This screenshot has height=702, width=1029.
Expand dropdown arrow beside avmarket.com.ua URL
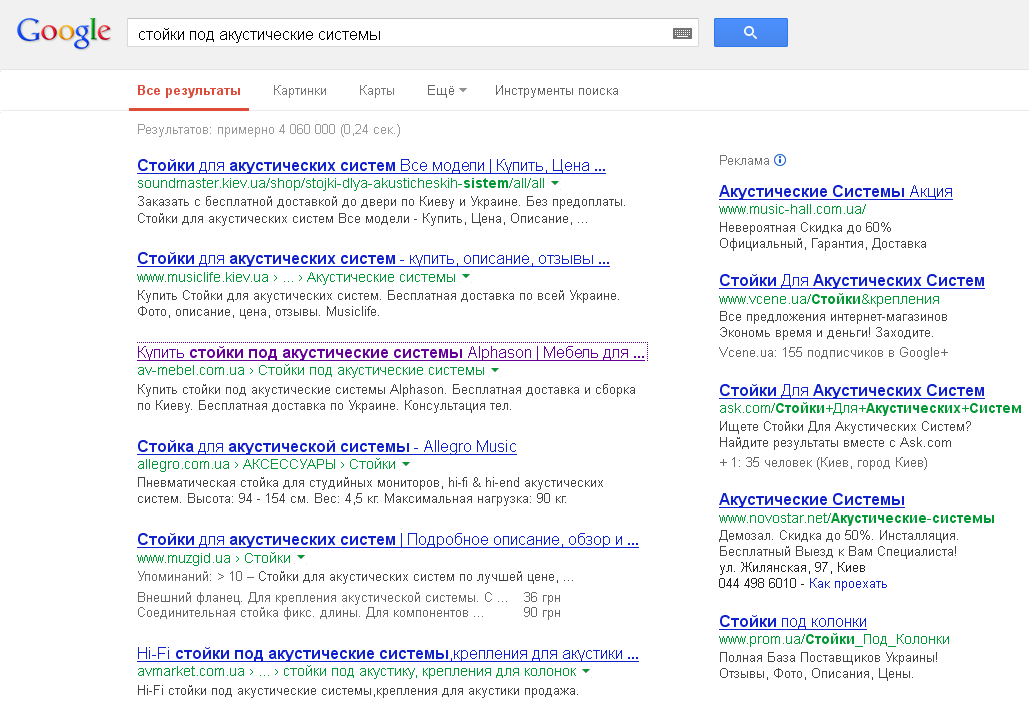click(x=586, y=671)
